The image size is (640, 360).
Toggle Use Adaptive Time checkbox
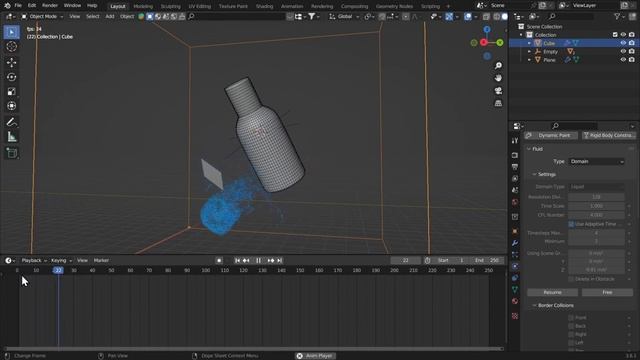571,224
